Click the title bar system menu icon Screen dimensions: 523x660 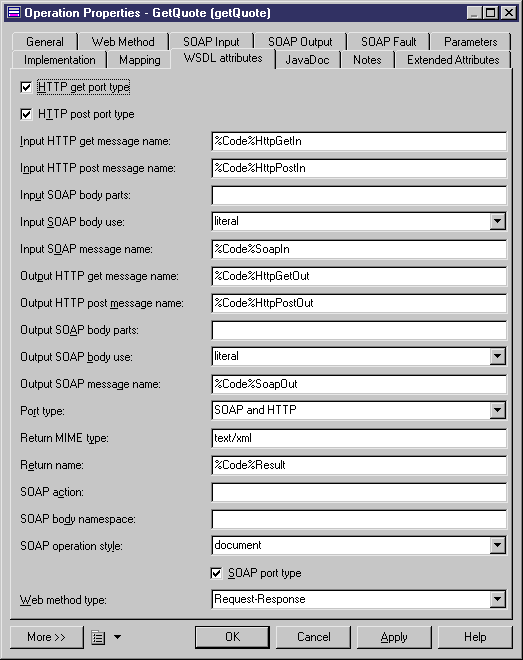(x=14, y=13)
